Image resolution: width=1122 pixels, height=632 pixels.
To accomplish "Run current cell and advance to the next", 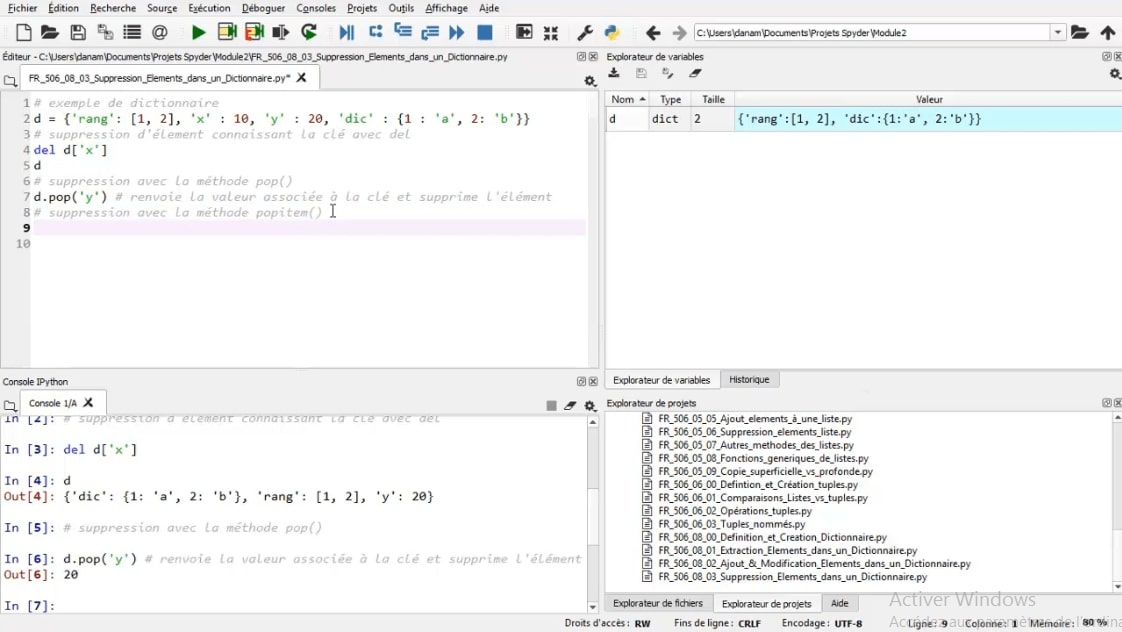I will [x=254, y=33].
